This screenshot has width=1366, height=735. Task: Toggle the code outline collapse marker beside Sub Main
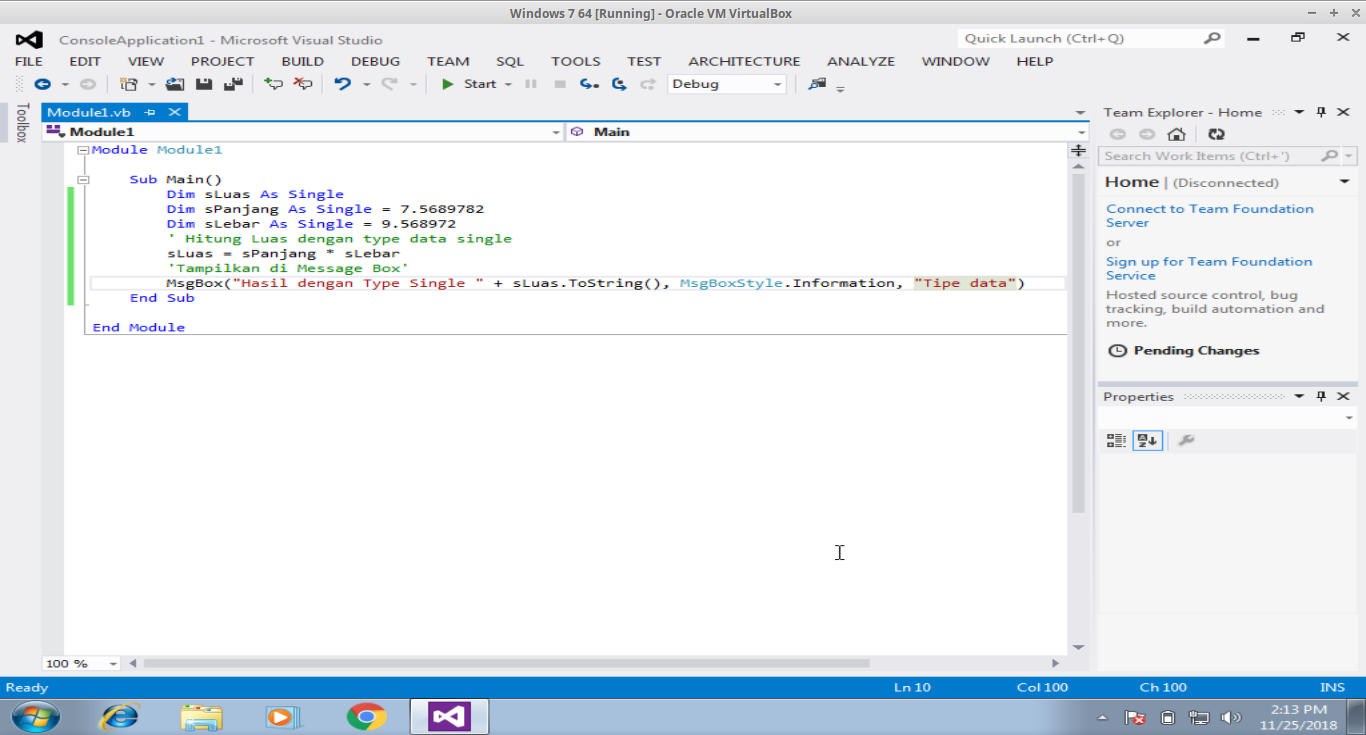click(x=84, y=179)
